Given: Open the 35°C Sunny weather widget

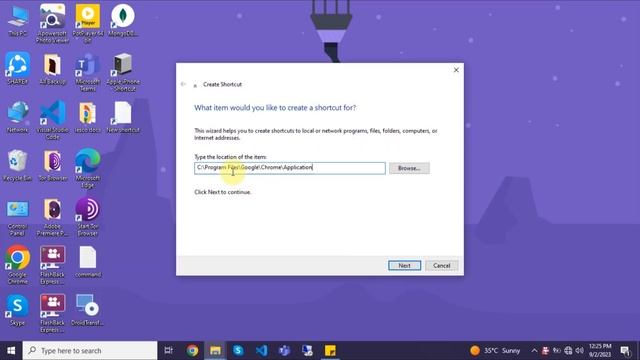Looking at the screenshot, I should pos(495,350).
